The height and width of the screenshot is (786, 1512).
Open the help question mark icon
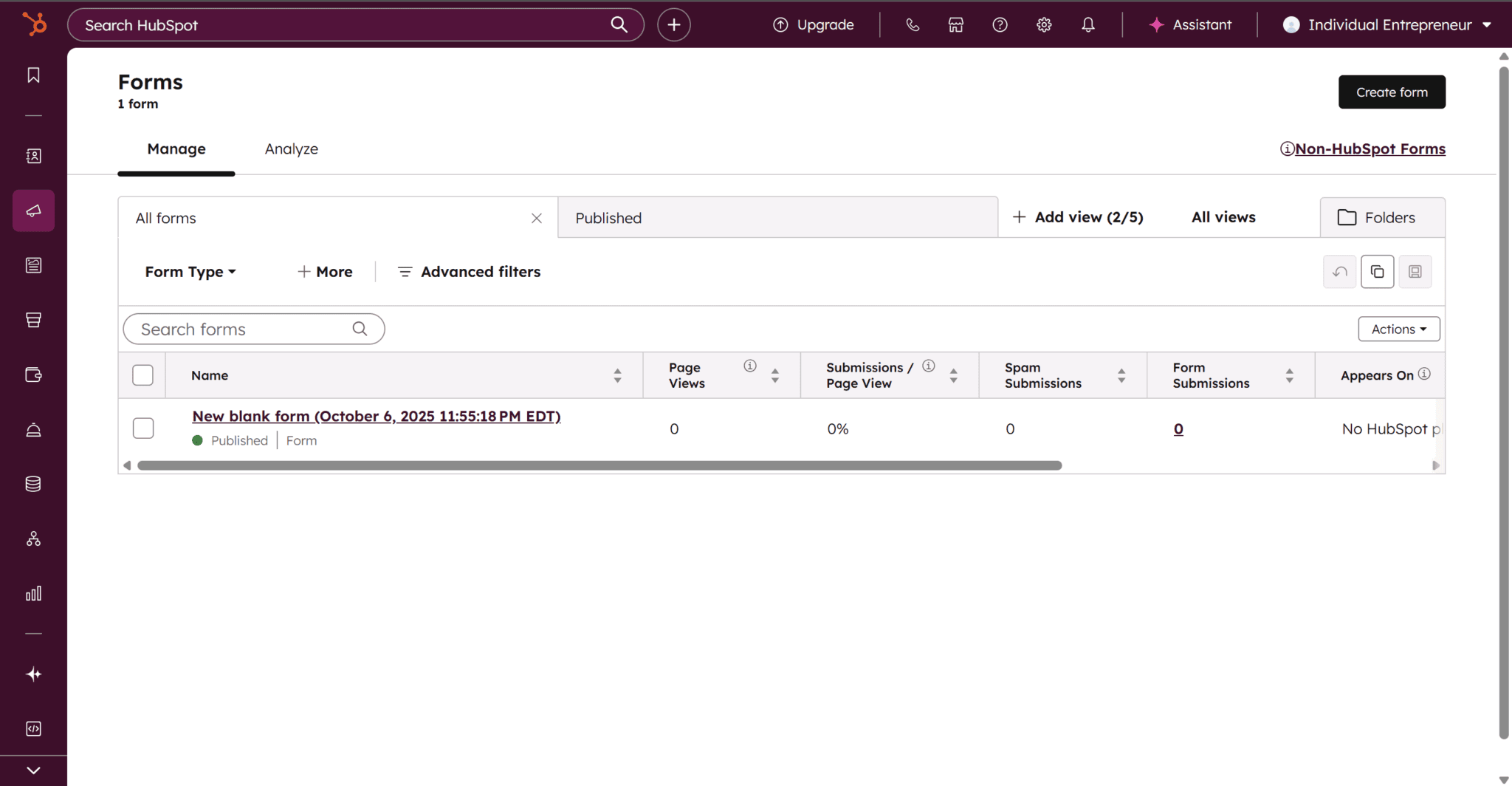[1000, 24]
